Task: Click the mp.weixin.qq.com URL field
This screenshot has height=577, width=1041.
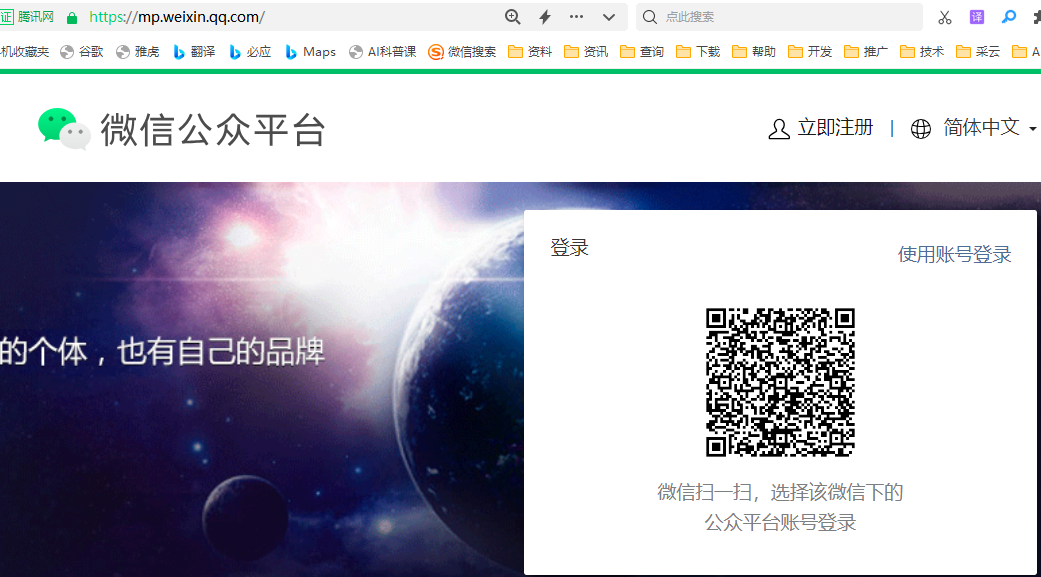Action: coord(177,17)
